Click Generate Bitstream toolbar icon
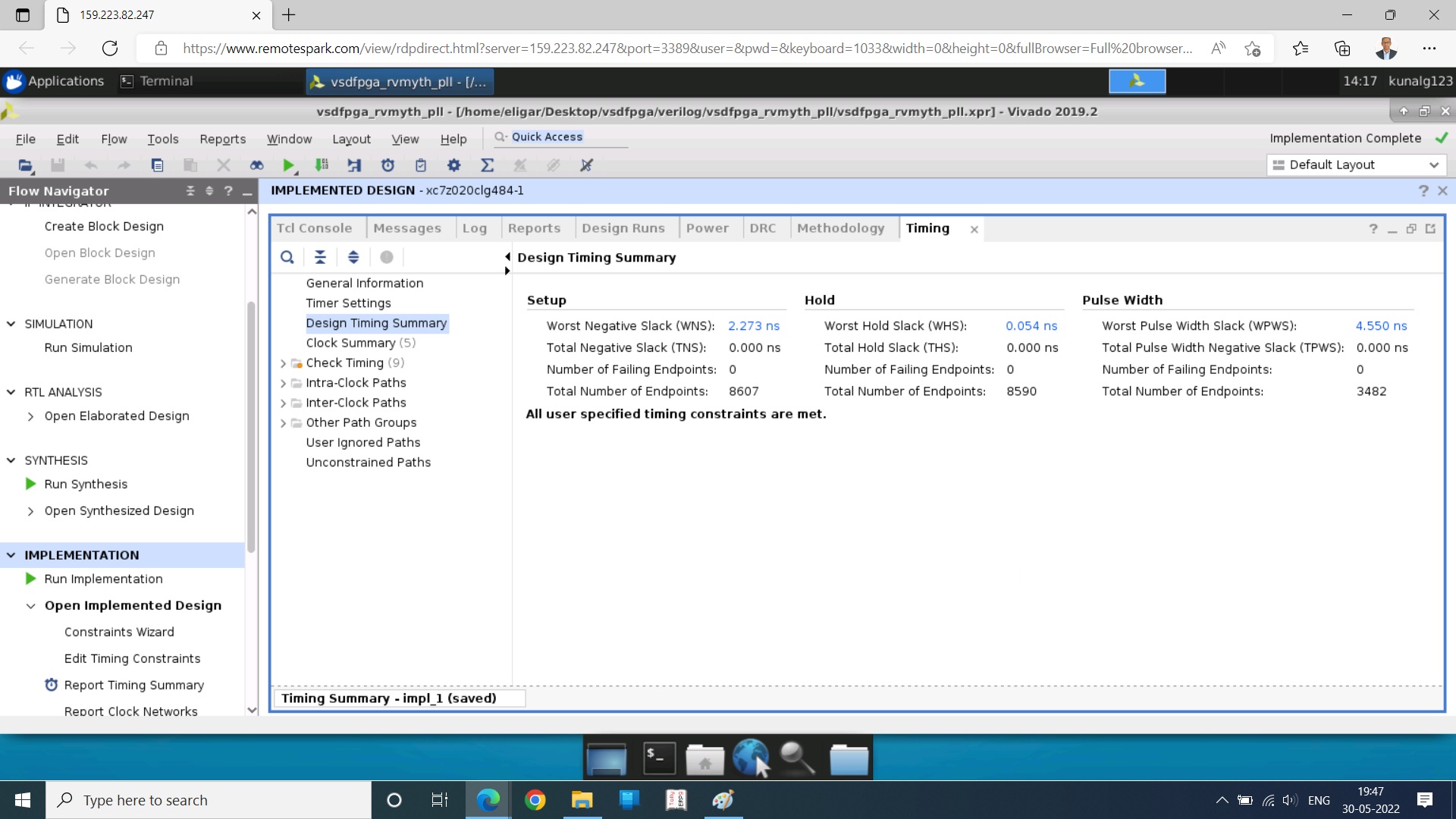 point(322,165)
